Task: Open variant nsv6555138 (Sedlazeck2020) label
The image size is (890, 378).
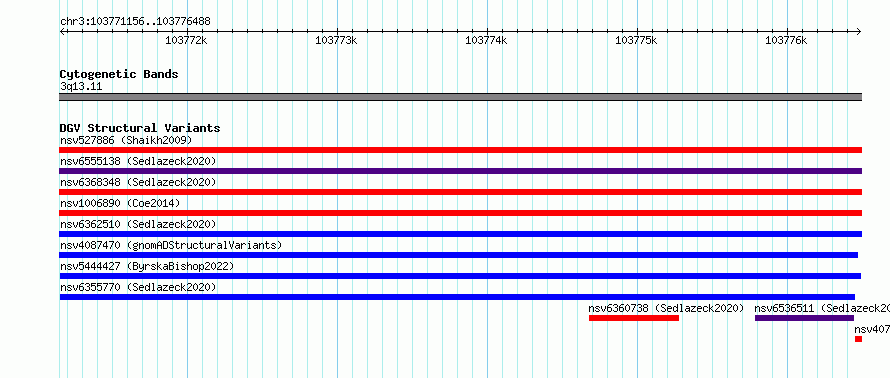Action: 138,161
